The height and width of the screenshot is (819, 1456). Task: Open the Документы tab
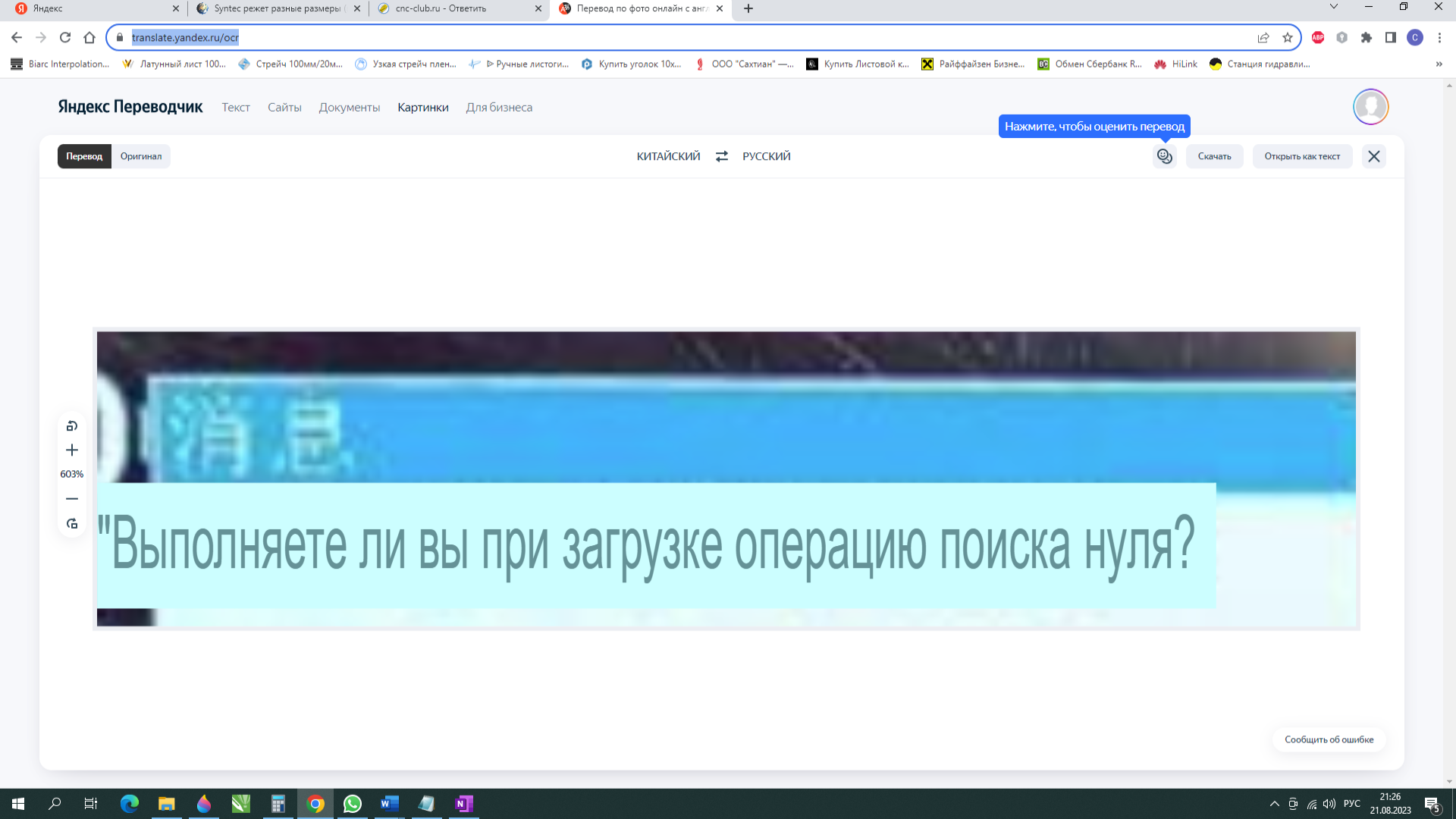coord(349,108)
